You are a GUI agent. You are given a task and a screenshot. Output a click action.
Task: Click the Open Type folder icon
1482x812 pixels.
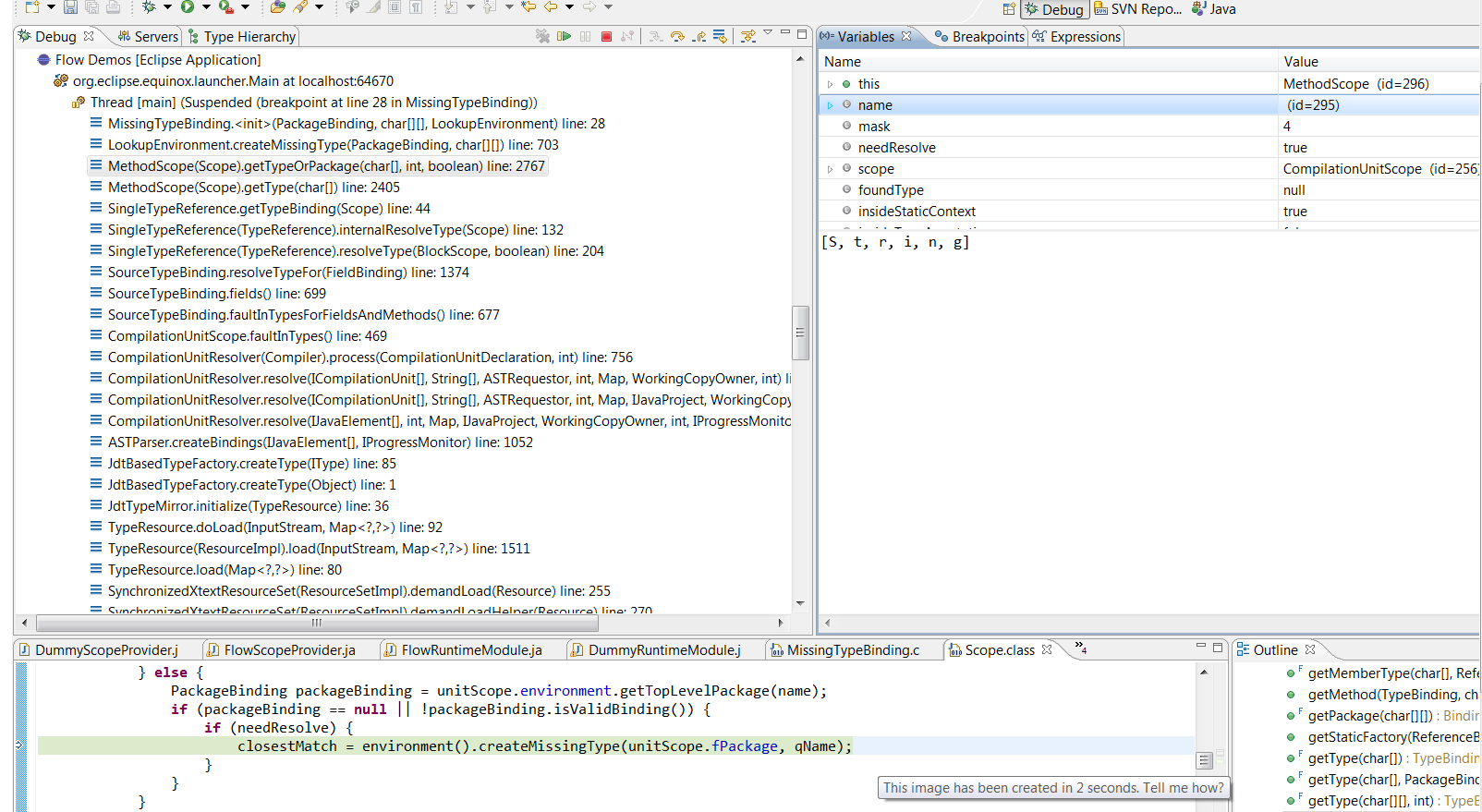pos(278,7)
